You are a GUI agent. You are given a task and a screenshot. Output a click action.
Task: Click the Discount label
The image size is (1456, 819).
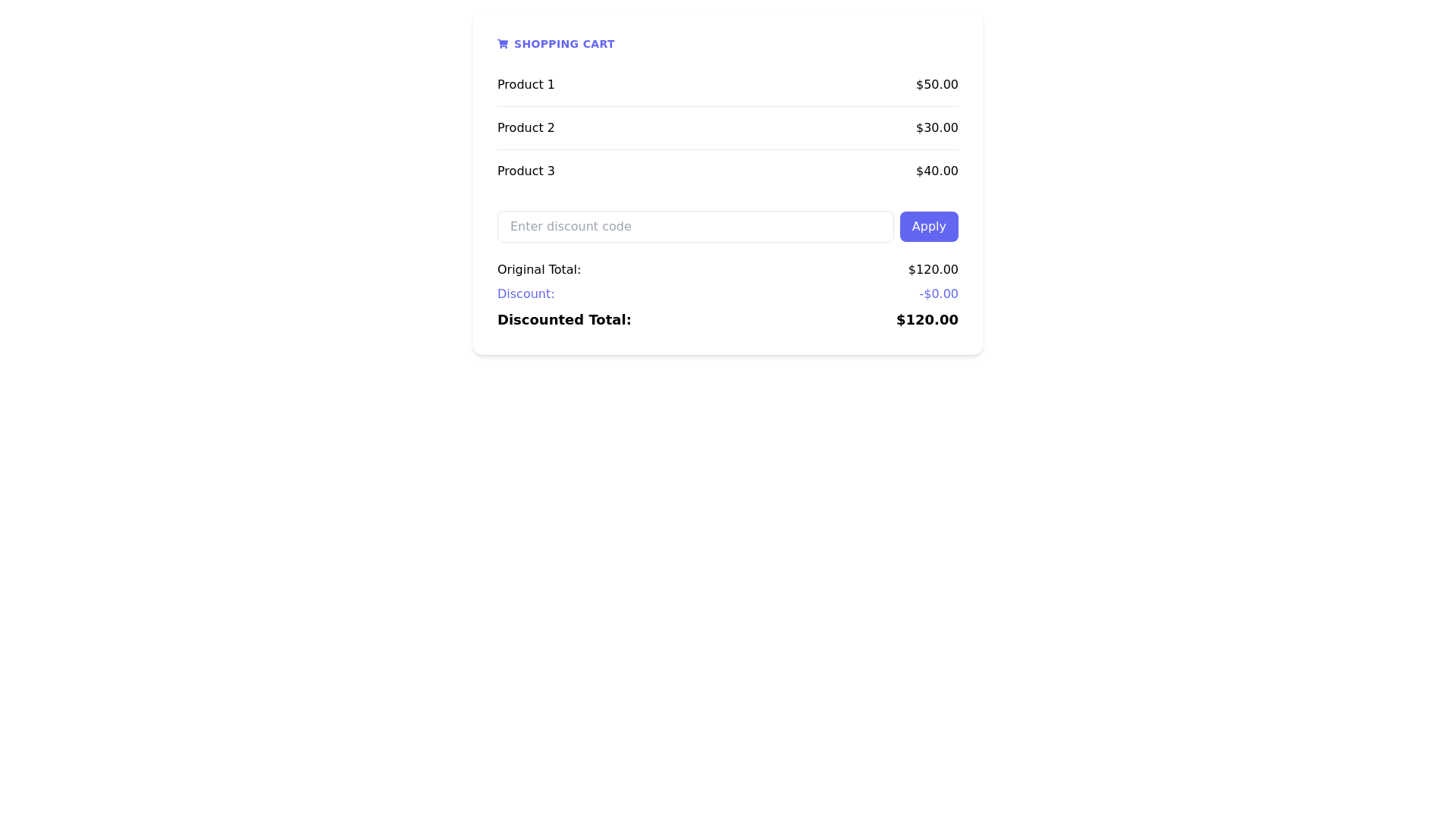(526, 293)
